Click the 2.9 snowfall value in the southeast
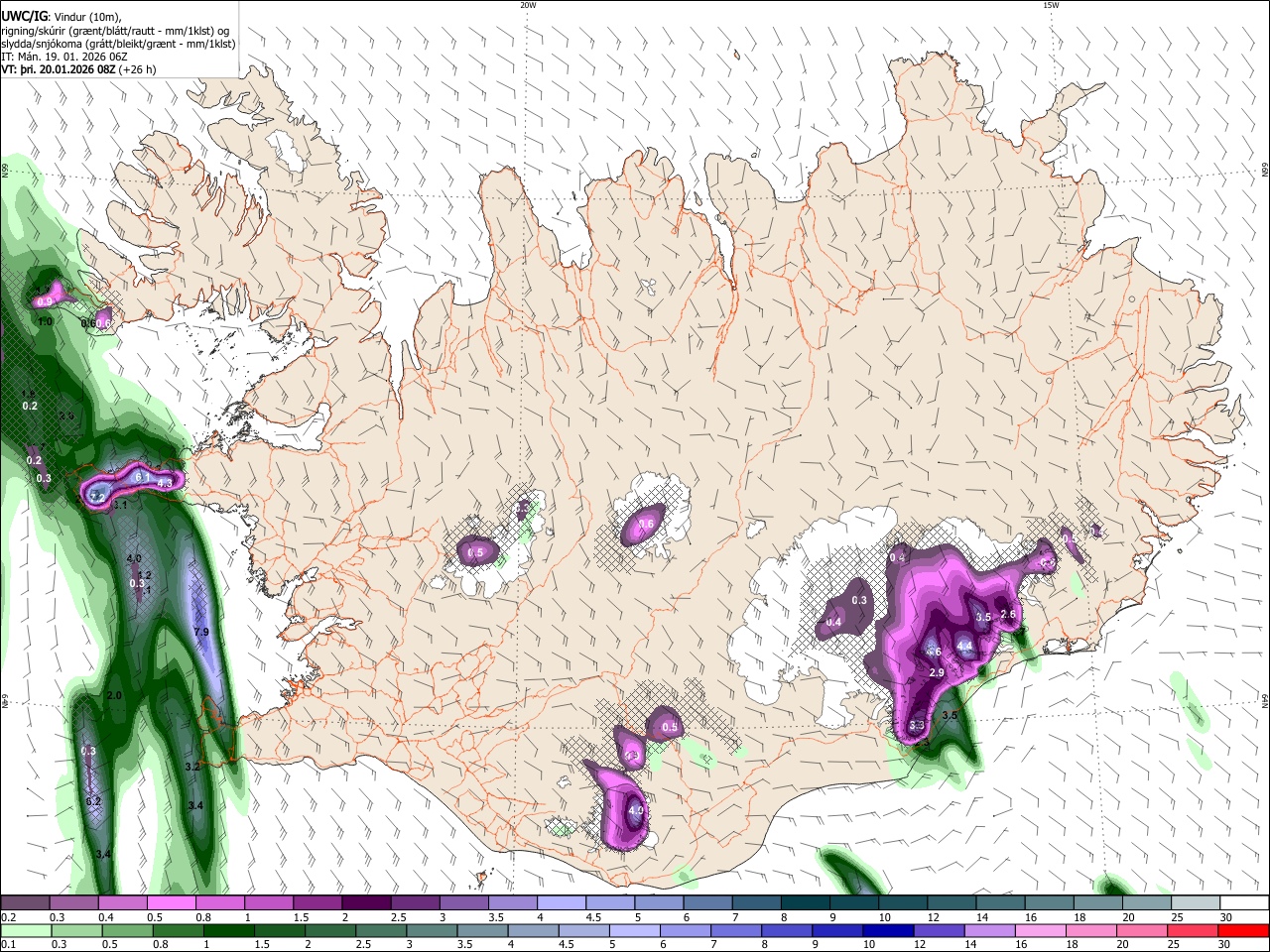This screenshot has height=952, width=1270. point(936,672)
